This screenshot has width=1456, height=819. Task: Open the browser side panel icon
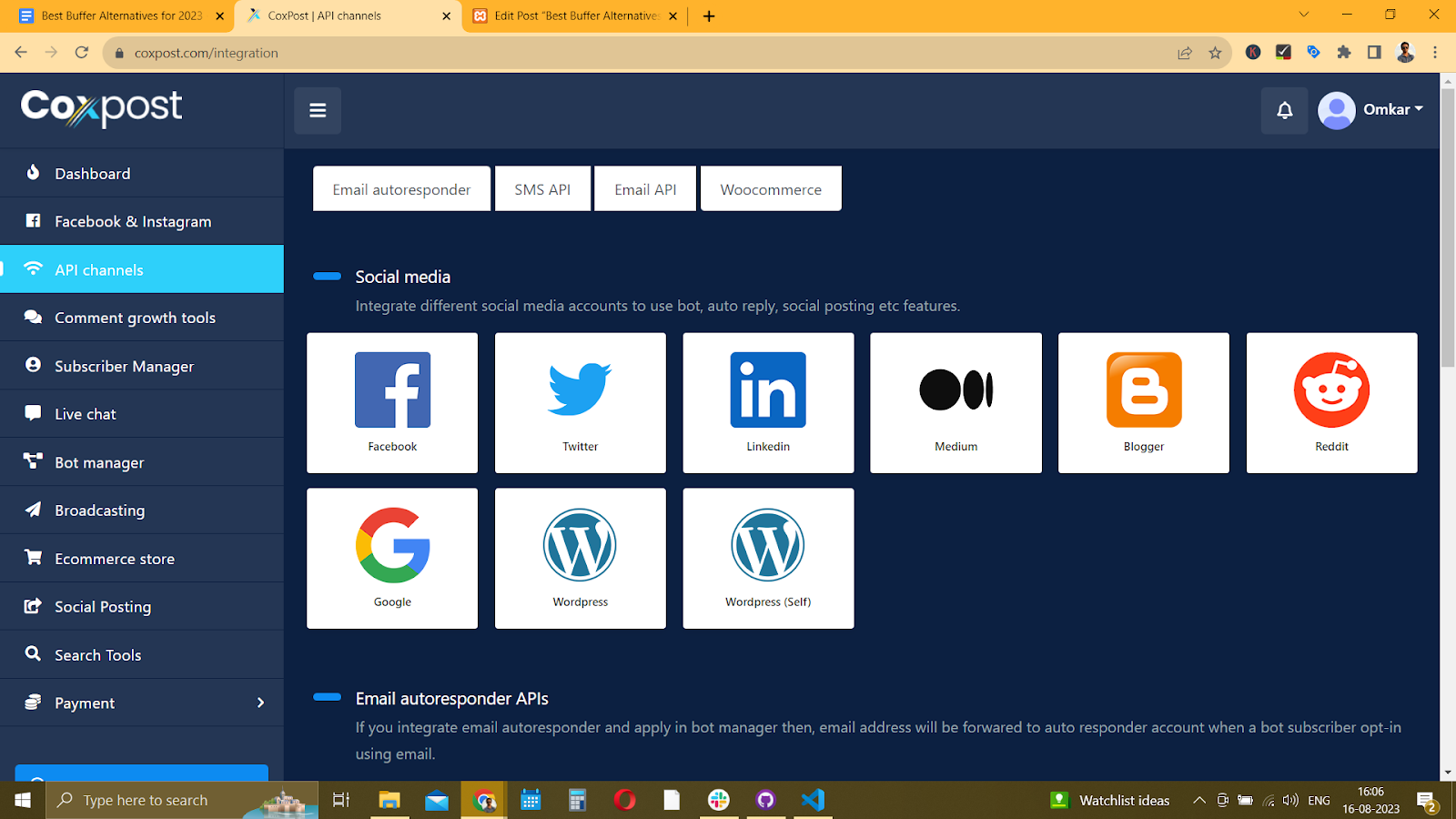[1374, 53]
